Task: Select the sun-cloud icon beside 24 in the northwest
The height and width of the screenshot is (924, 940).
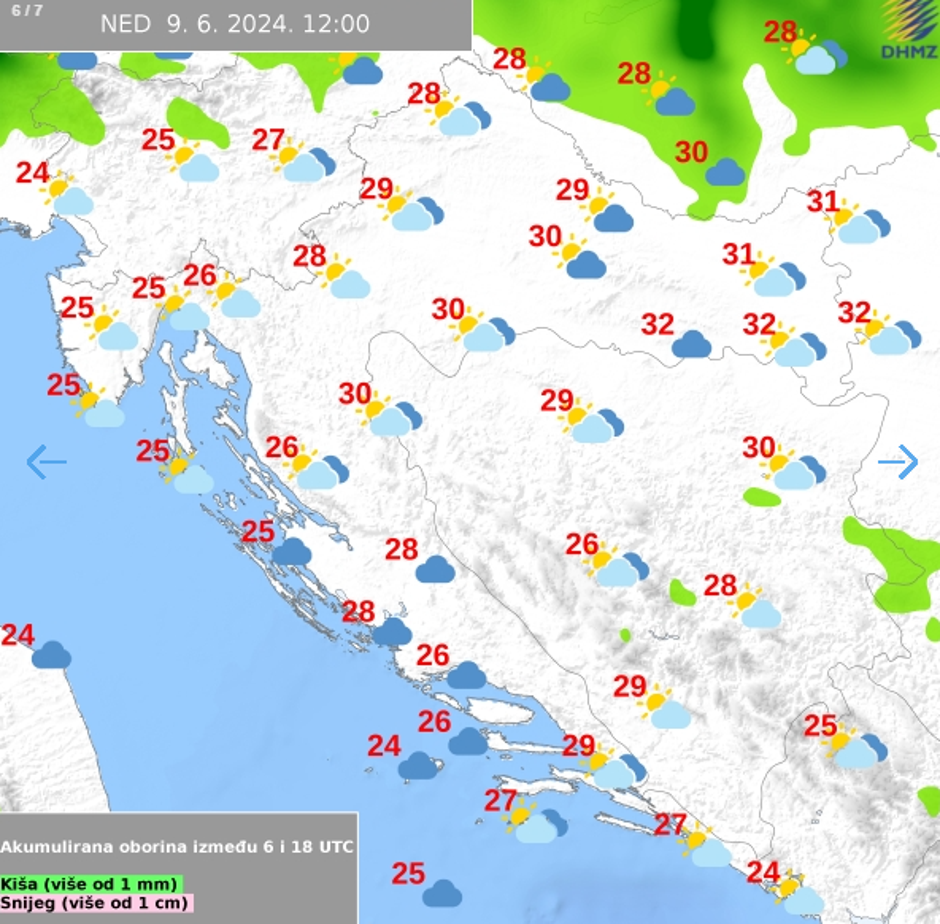Action: click(x=67, y=195)
